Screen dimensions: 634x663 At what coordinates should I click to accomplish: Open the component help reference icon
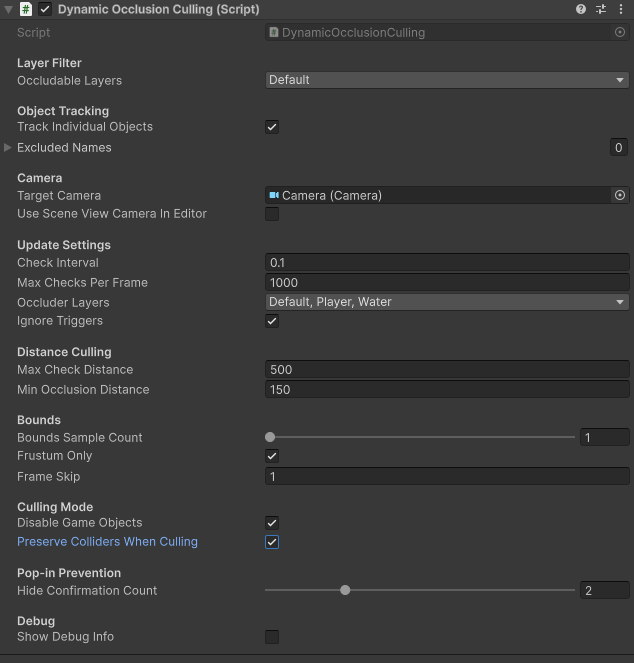point(581,9)
